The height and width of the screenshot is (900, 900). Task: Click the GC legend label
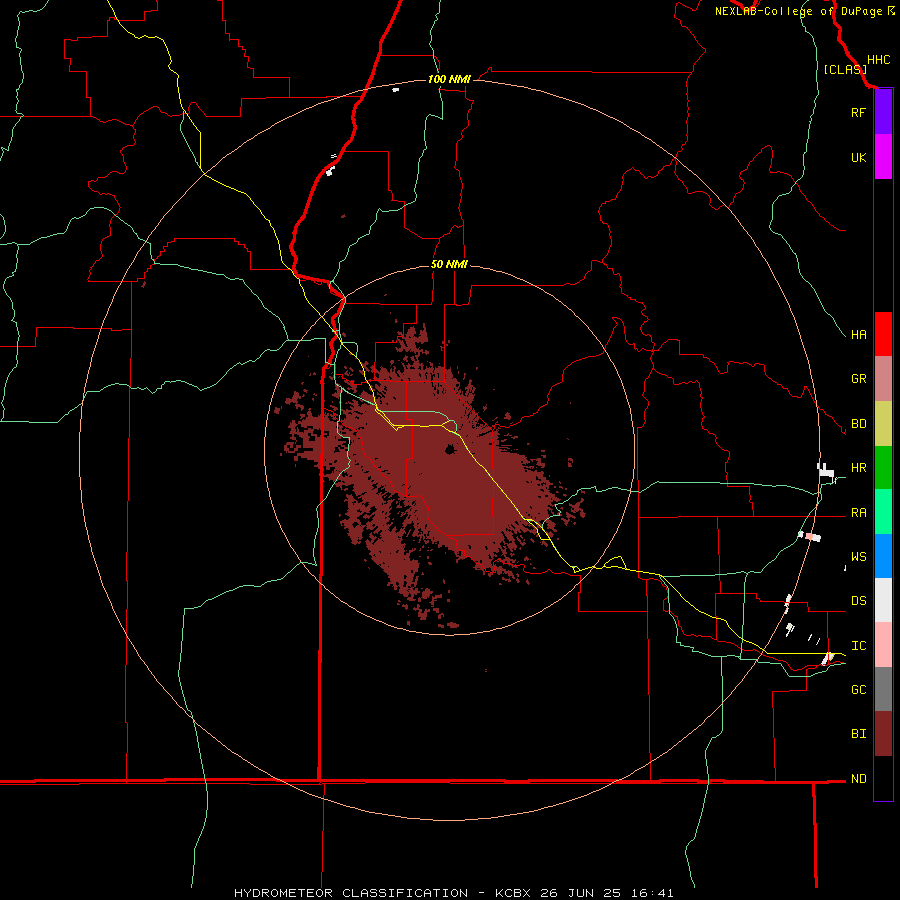[x=858, y=690]
